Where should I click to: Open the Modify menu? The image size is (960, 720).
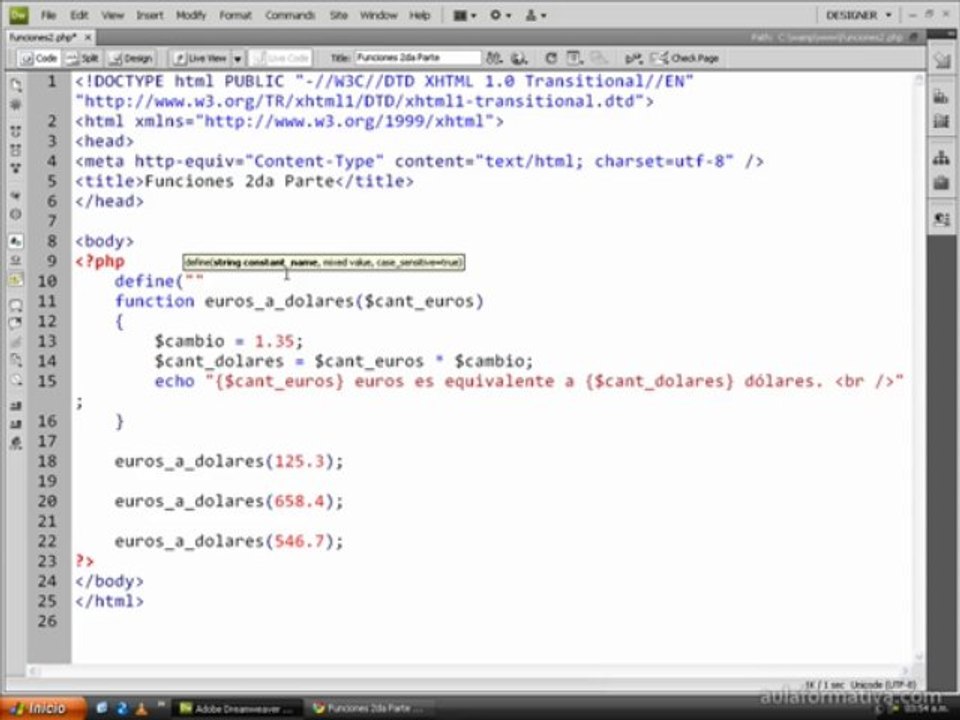pyautogui.click(x=191, y=15)
